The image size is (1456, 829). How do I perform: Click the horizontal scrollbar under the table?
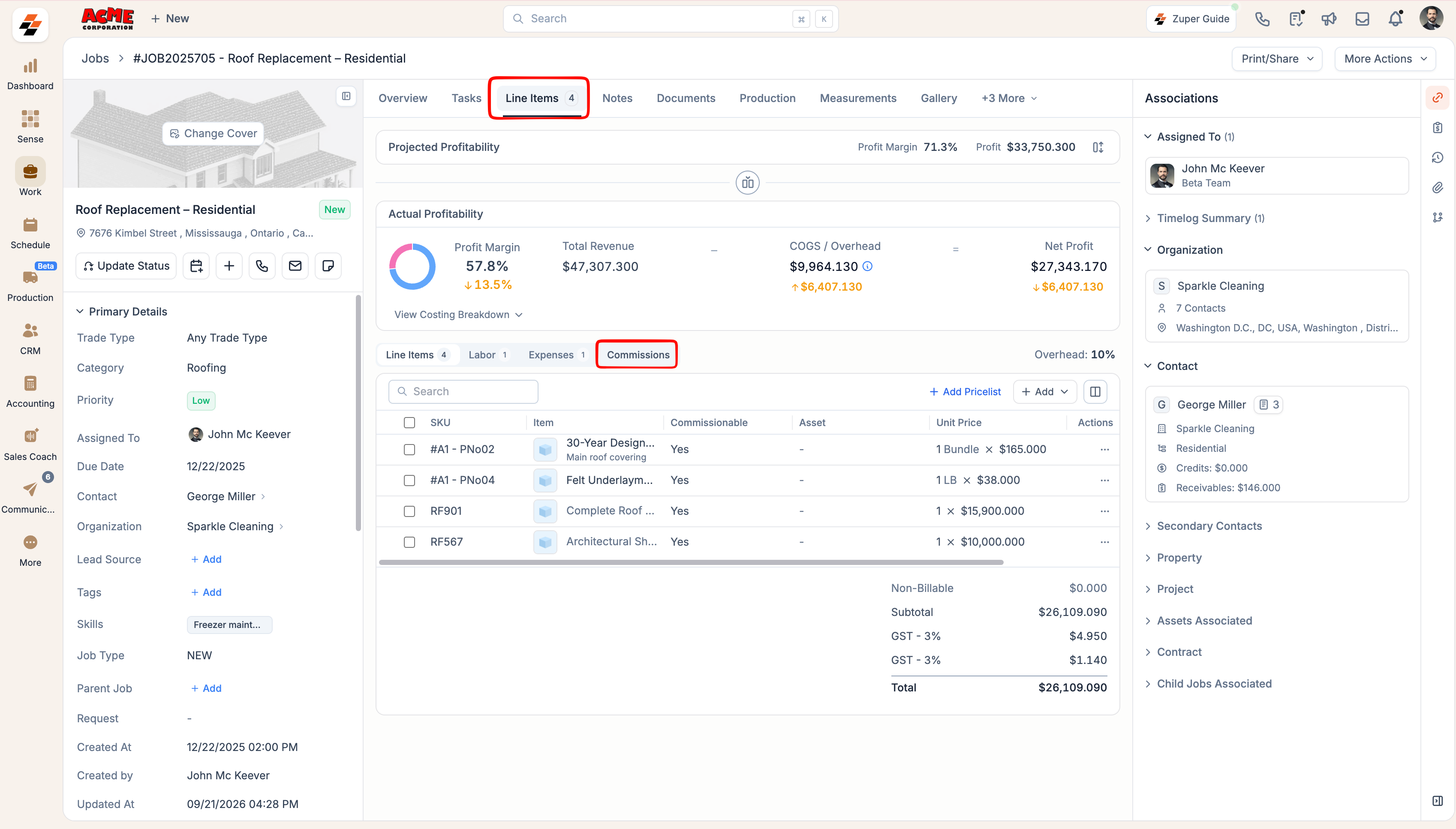pos(691,562)
